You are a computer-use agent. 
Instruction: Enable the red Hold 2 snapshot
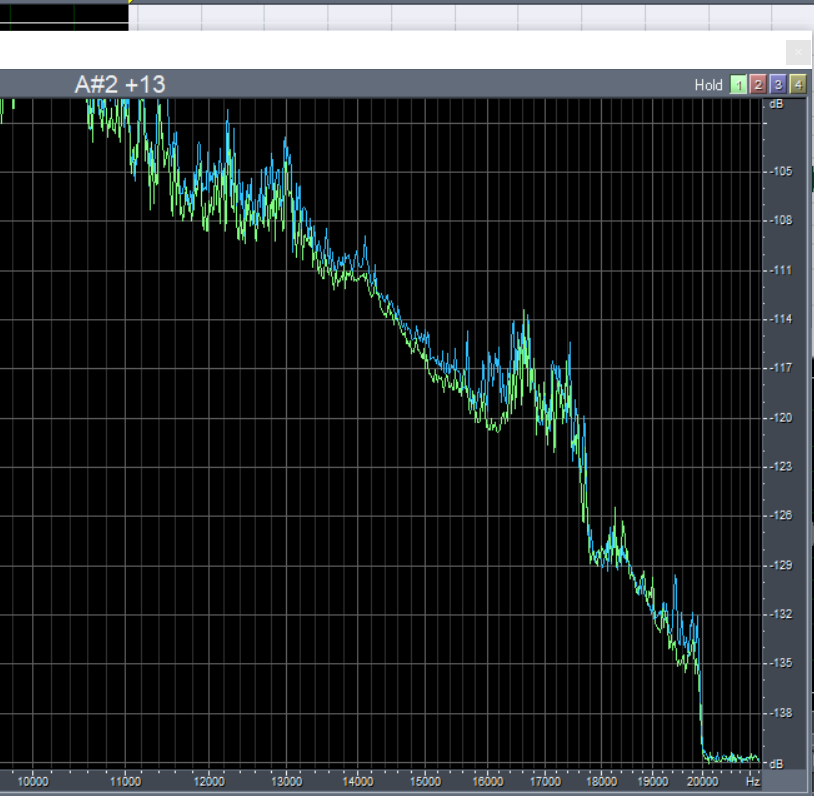point(758,85)
